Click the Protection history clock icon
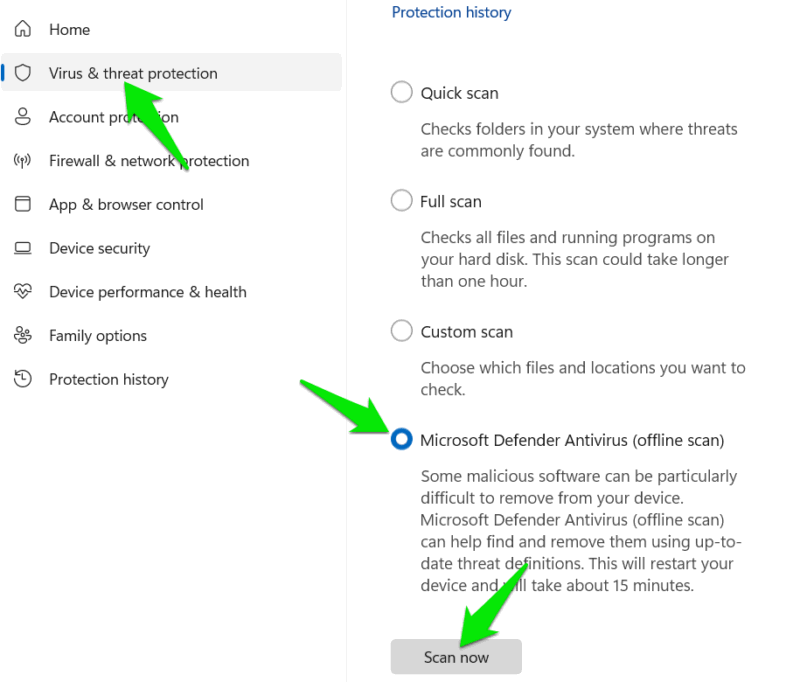 (22, 379)
